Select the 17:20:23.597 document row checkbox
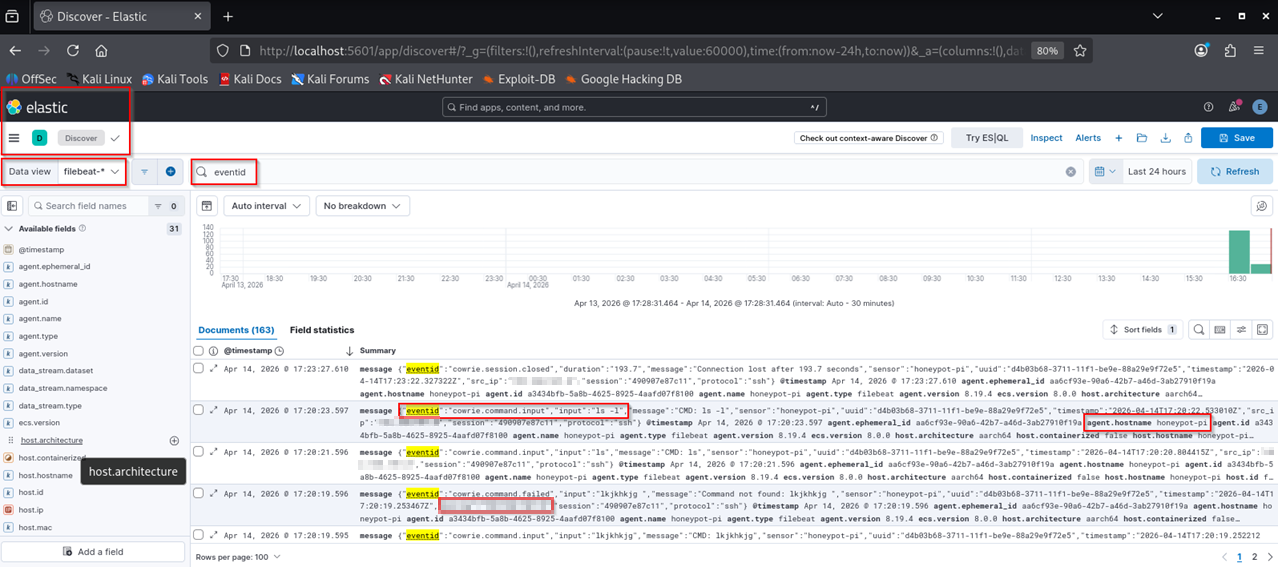 pos(198,410)
